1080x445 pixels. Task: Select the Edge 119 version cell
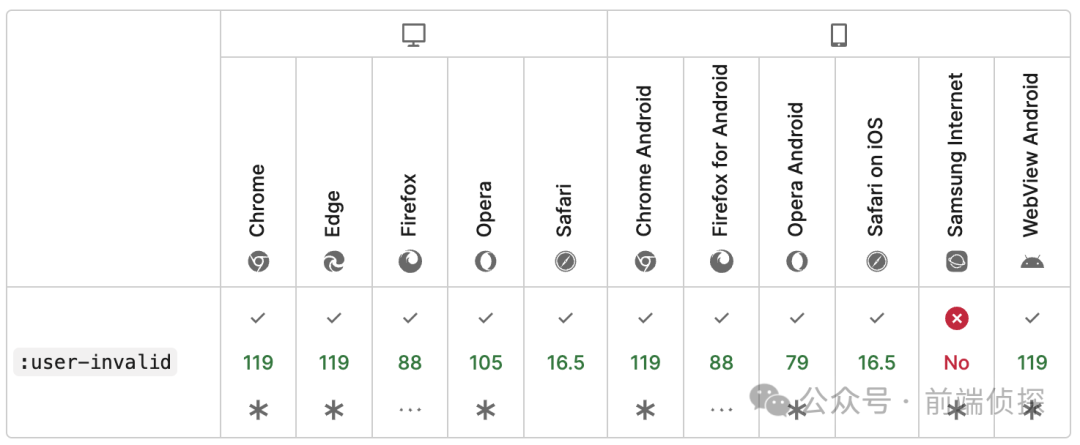pos(334,362)
